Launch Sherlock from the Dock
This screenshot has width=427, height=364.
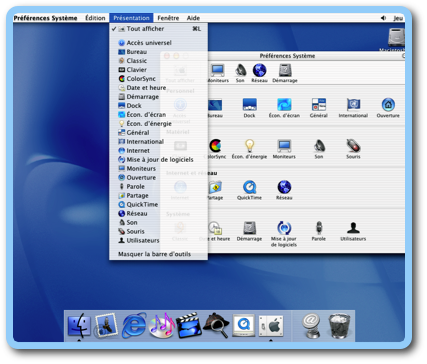(x=216, y=325)
